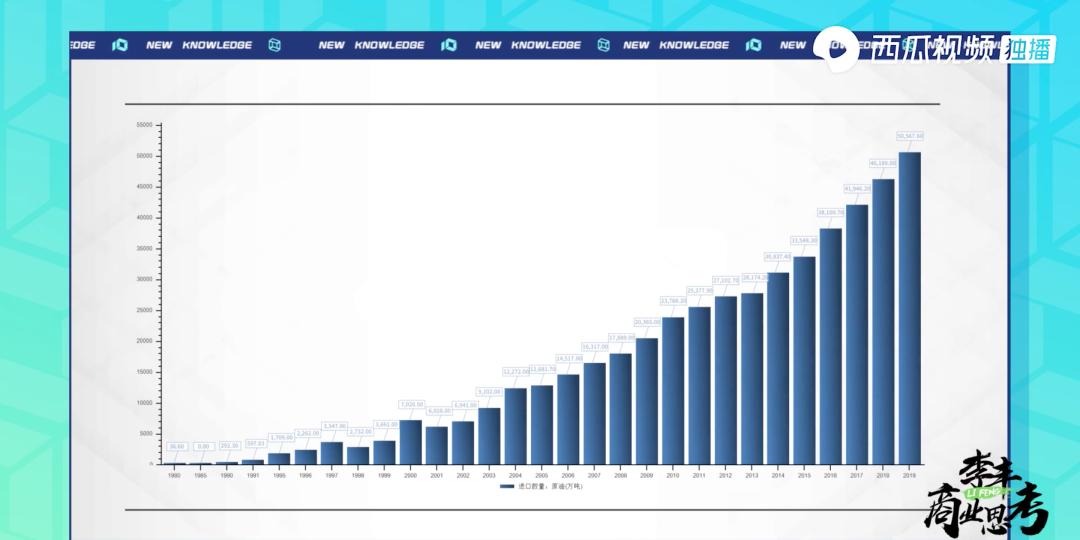Click the 2010 bar
Viewport: 1080px width, 540px height.
[673, 391]
